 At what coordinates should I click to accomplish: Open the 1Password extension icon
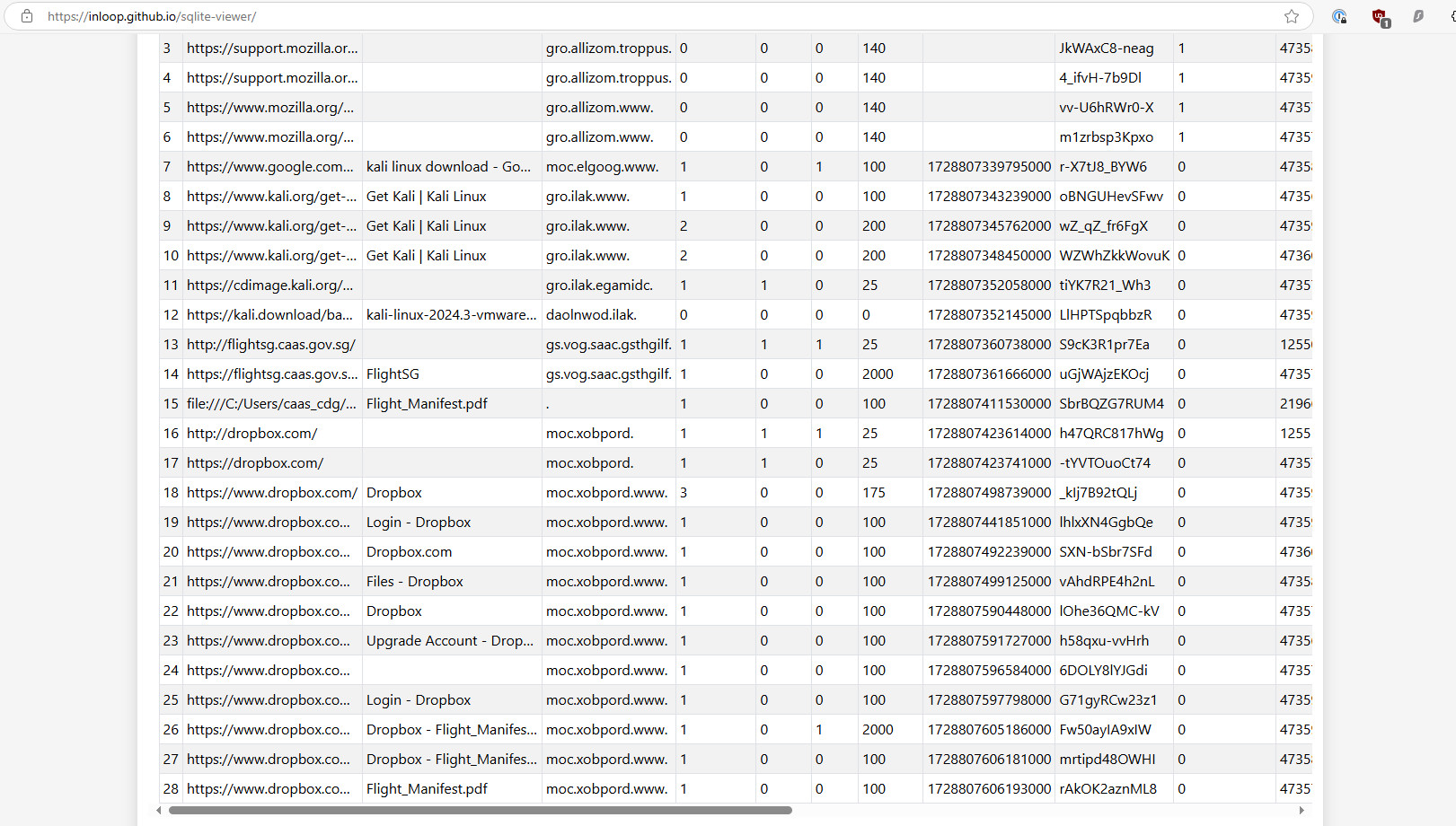pyautogui.click(x=1339, y=16)
